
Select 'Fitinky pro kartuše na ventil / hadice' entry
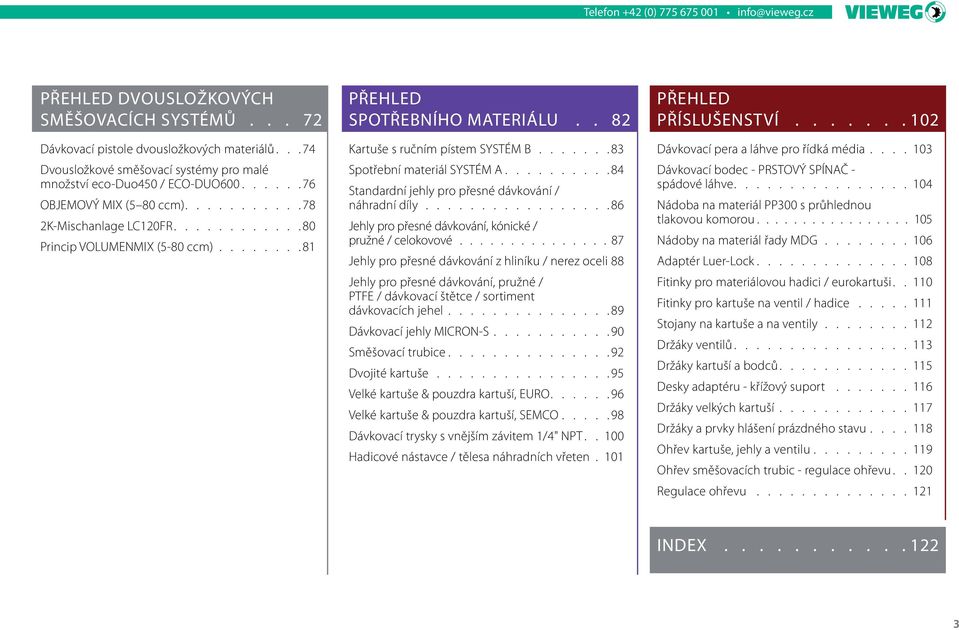coord(794,302)
